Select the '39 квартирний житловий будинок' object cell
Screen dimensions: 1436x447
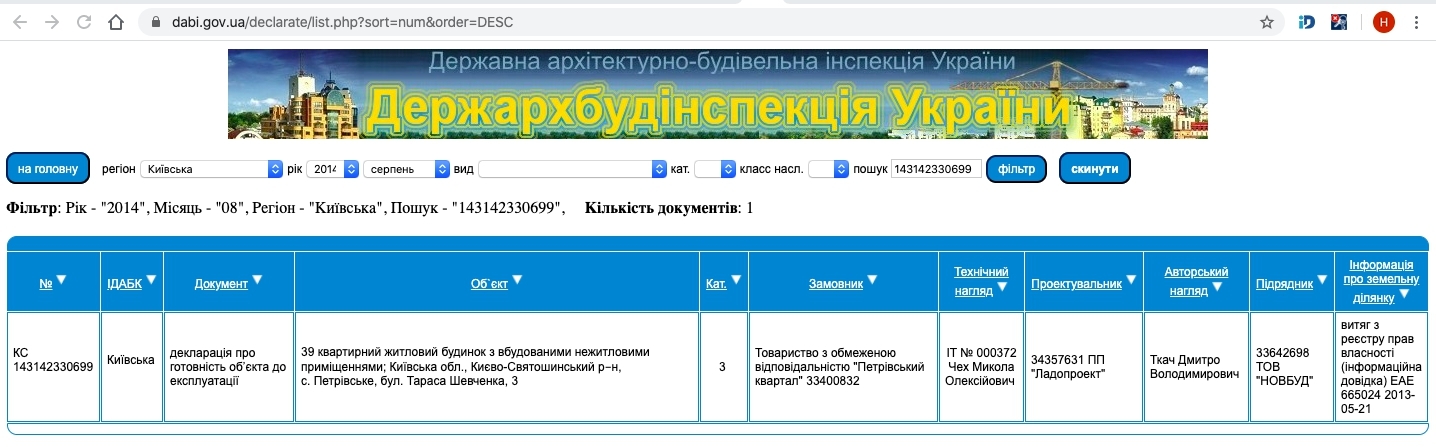pyautogui.click(x=497, y=367)
